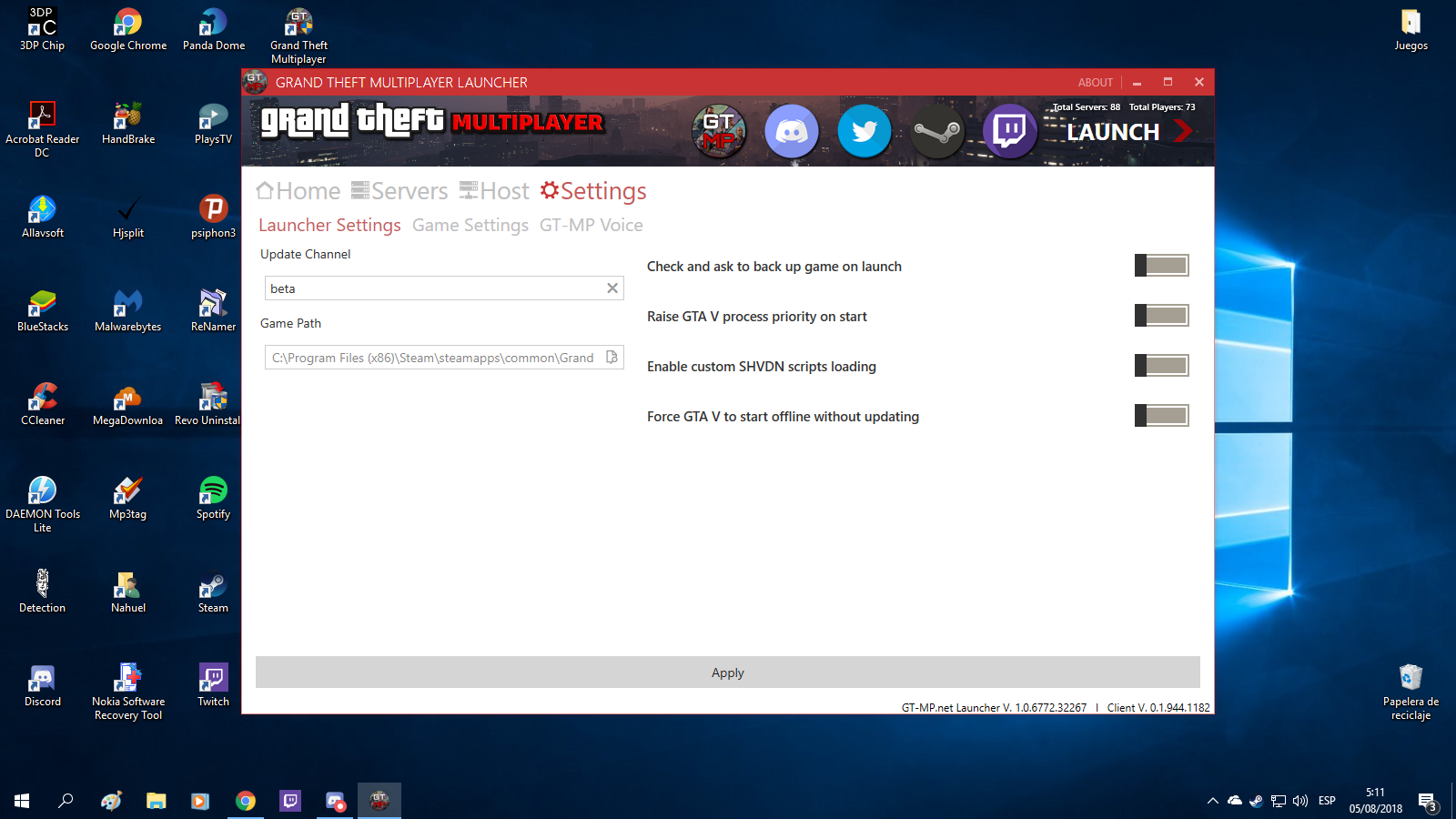This screenshot has width=1456, height=819.
Task: Open volume control in system tray
Action: (1300, 801)
